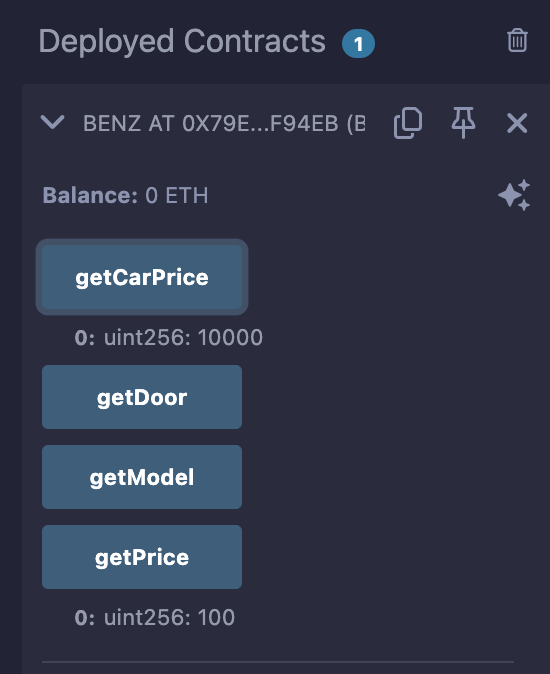Clear all deployed contracts with the trash icon
This screenshot has height=674, width=550.
(517, 40)
